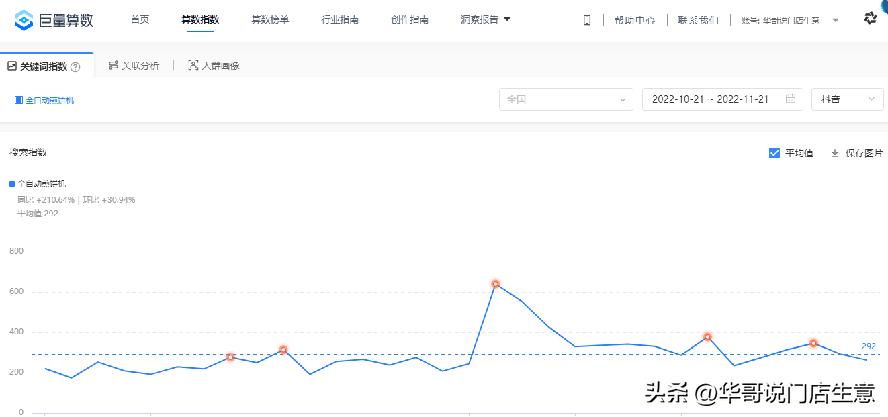Click the 巨量算数 logo

click(x=54, y=20)
